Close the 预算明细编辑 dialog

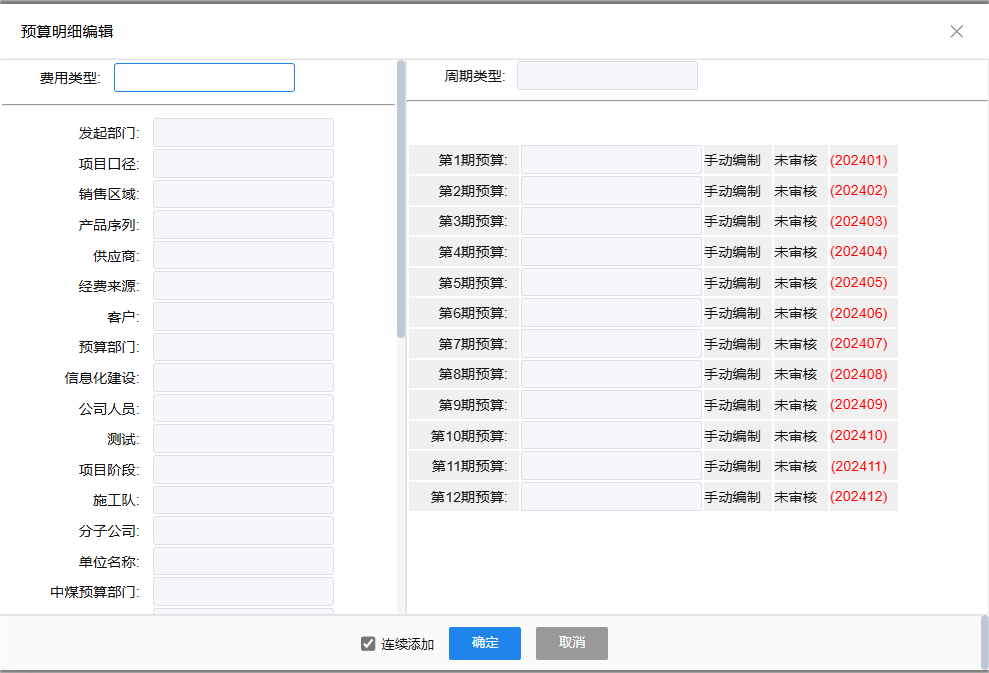pyautogui.click(x=956, y=31)
